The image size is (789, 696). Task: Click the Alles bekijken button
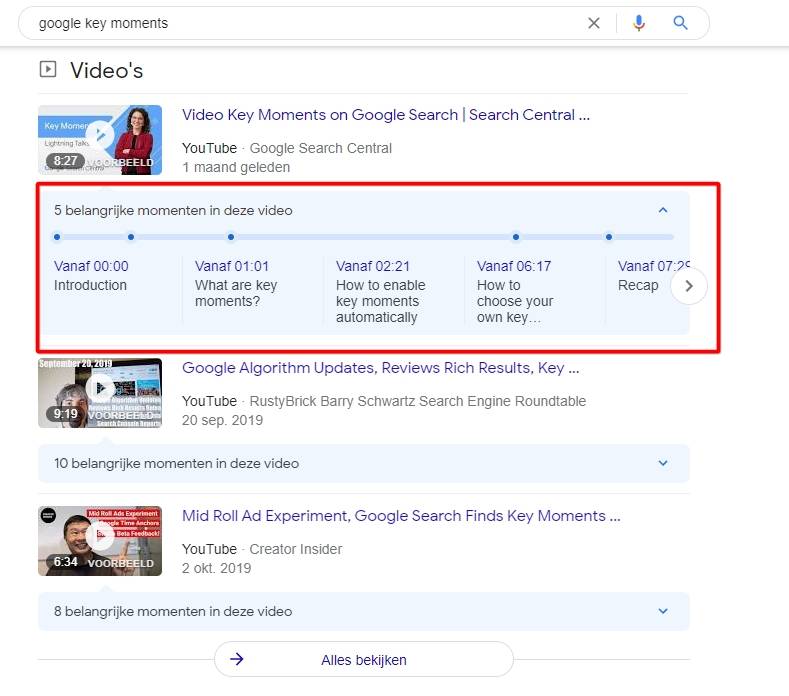pos(364,659)
